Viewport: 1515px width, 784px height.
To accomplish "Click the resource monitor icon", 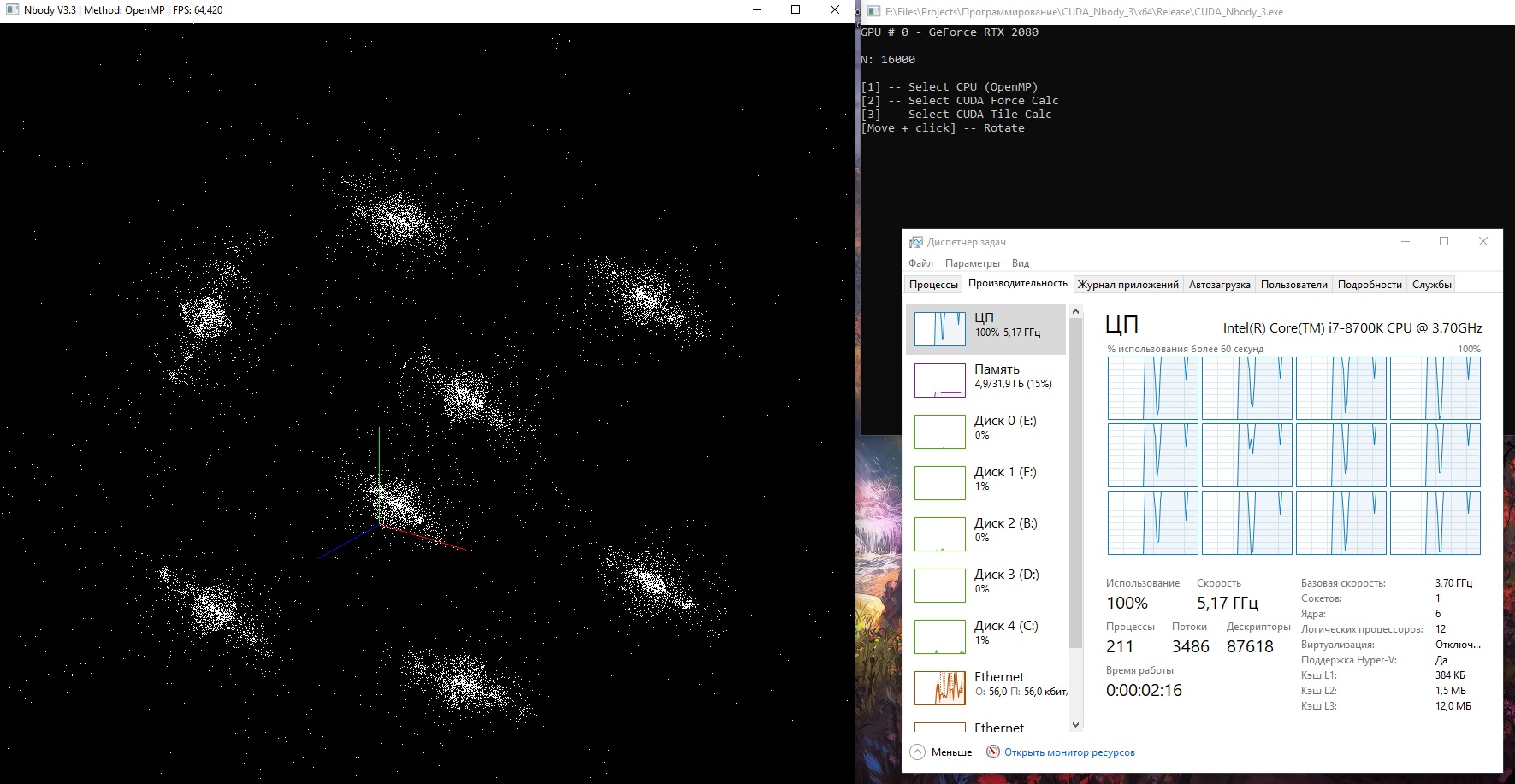I will 993,752.
